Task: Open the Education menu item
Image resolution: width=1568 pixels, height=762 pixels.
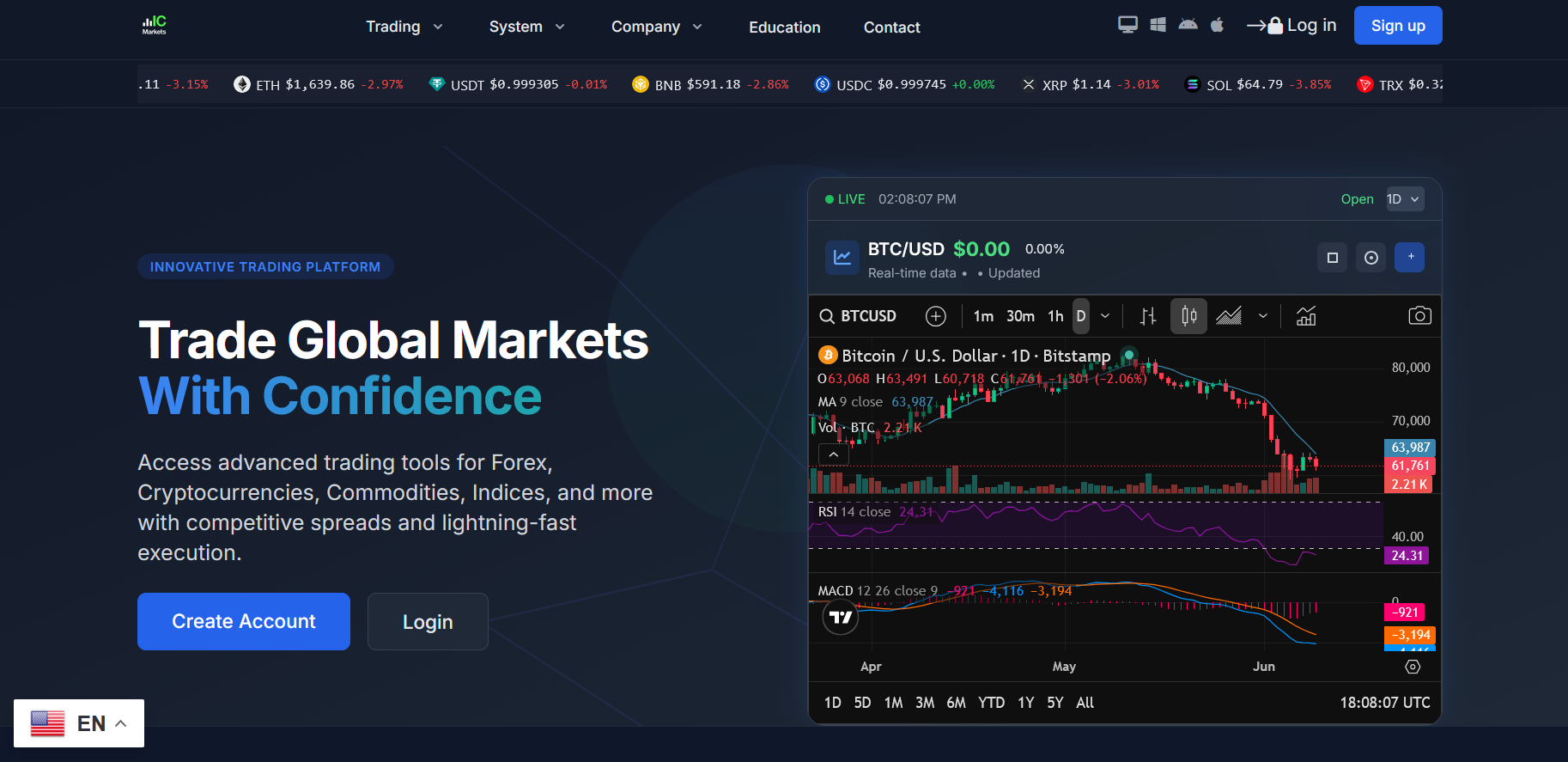Action: click(785, 27)
